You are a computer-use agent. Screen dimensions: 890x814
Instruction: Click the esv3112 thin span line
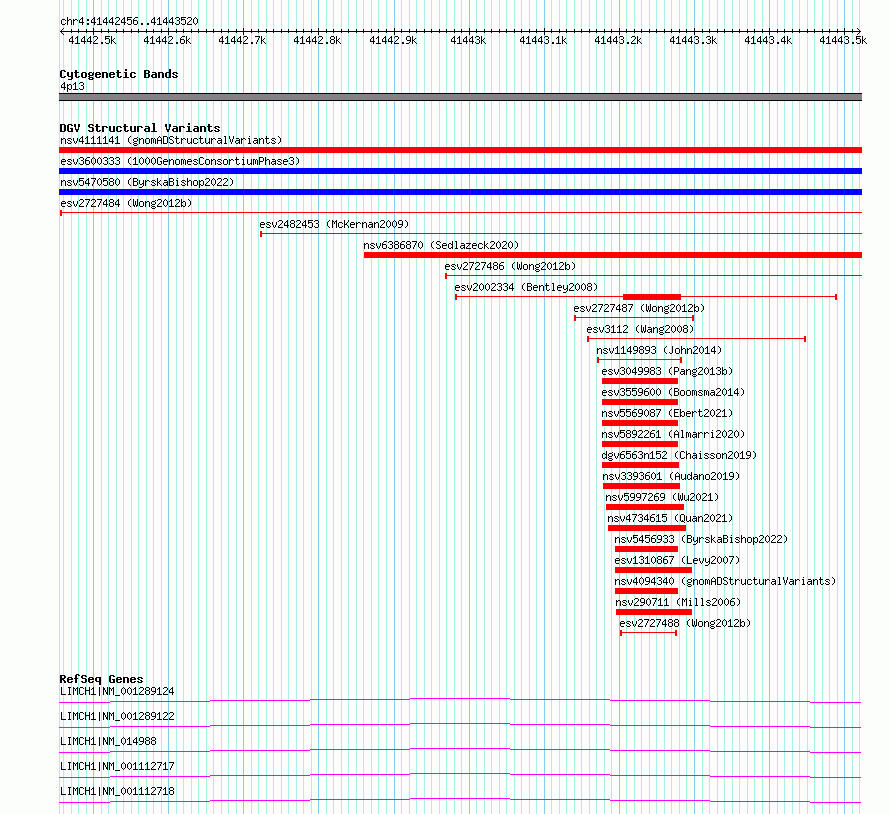[x=696, y=339]
